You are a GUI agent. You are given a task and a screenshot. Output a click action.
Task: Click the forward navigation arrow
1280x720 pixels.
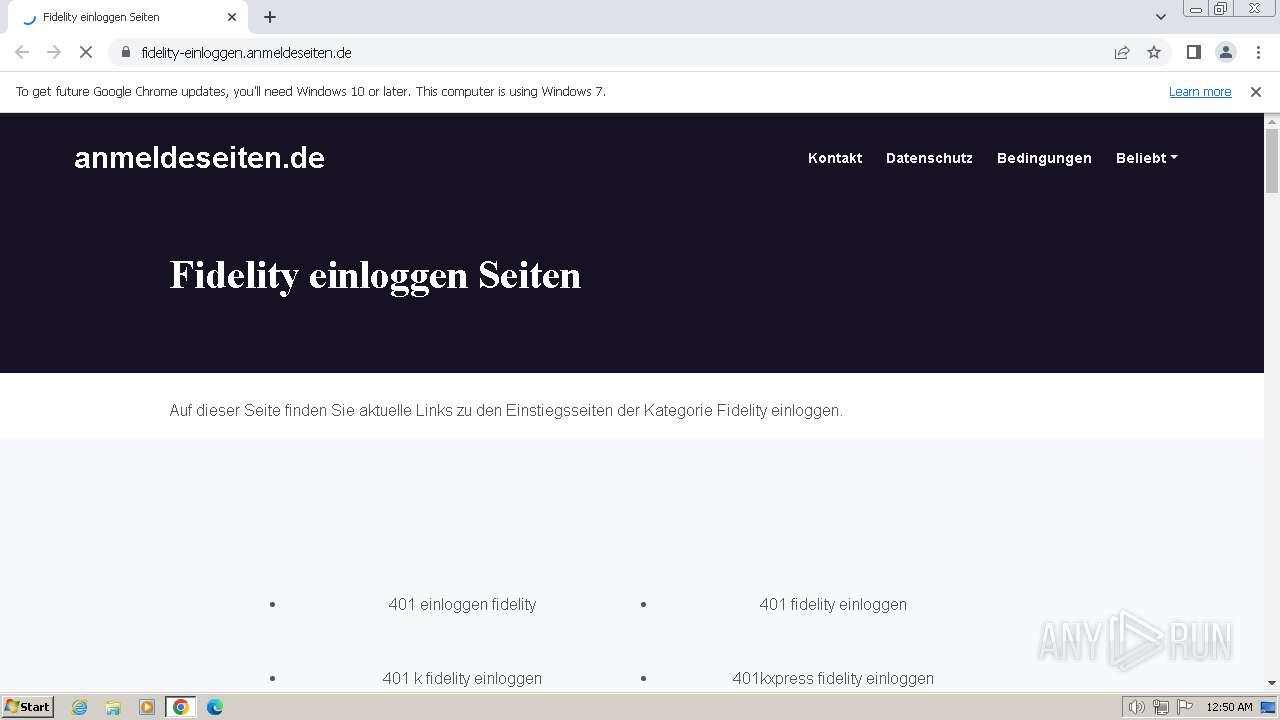click(54, 52)
